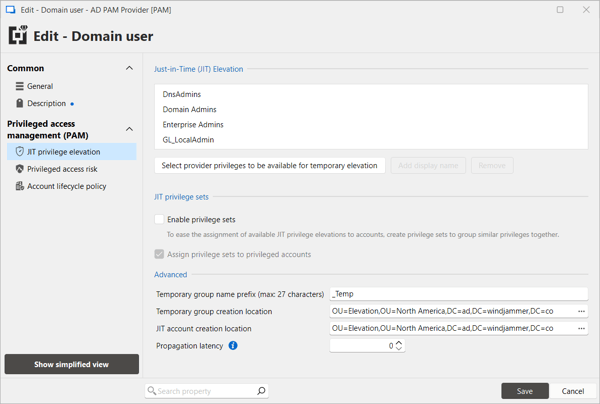Click the General list icon in sidebar
The height and width of the screenshot is (404, 600).
tap(20, 86)
